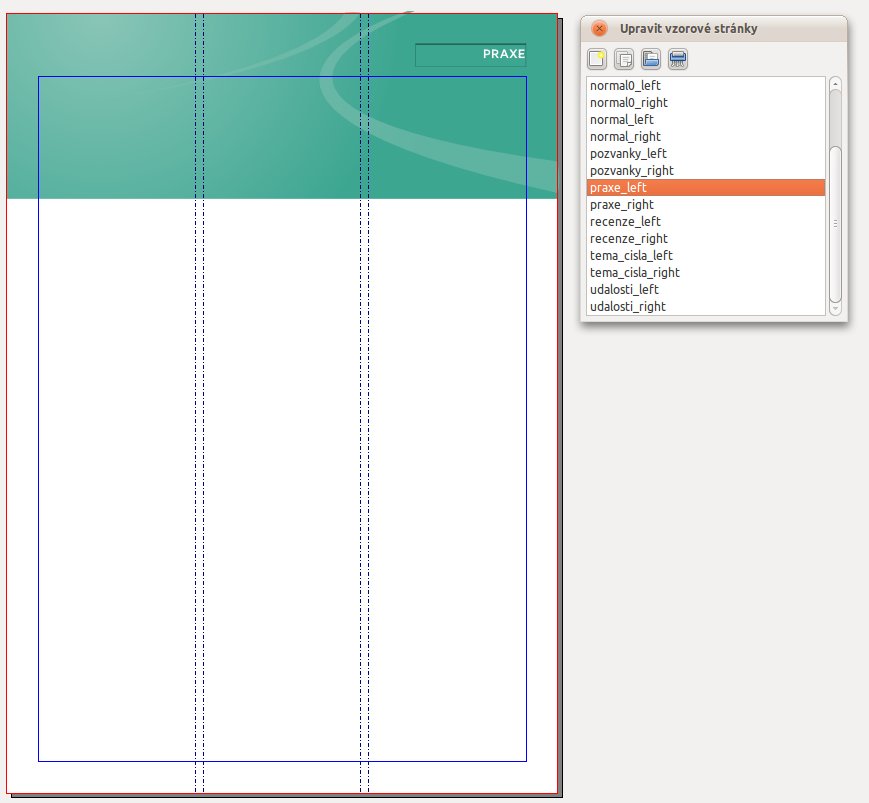
Task: Import master pages from another document
Action: click(x=651, y=59)
